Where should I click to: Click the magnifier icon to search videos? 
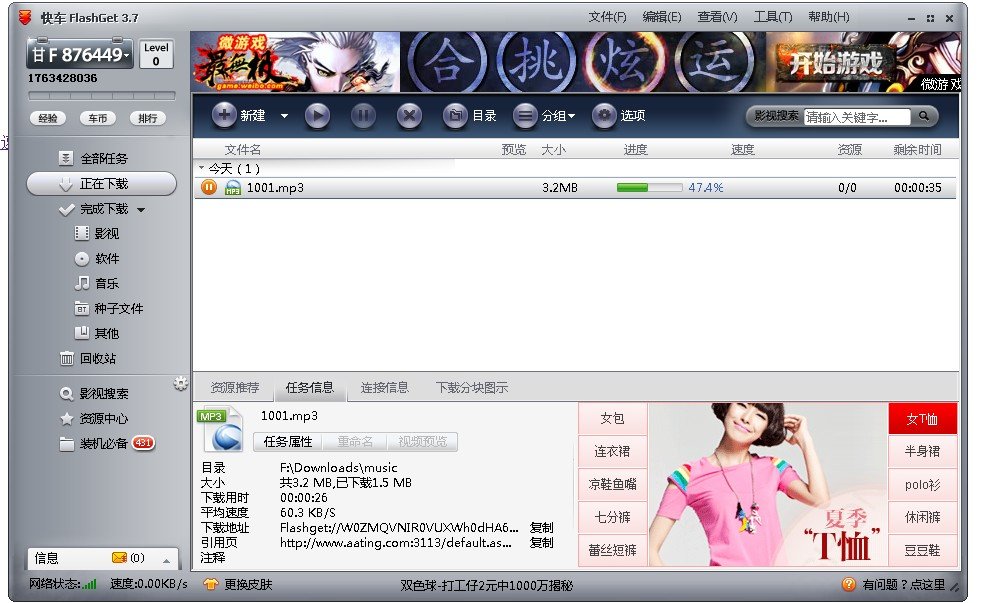coord(922,116)
